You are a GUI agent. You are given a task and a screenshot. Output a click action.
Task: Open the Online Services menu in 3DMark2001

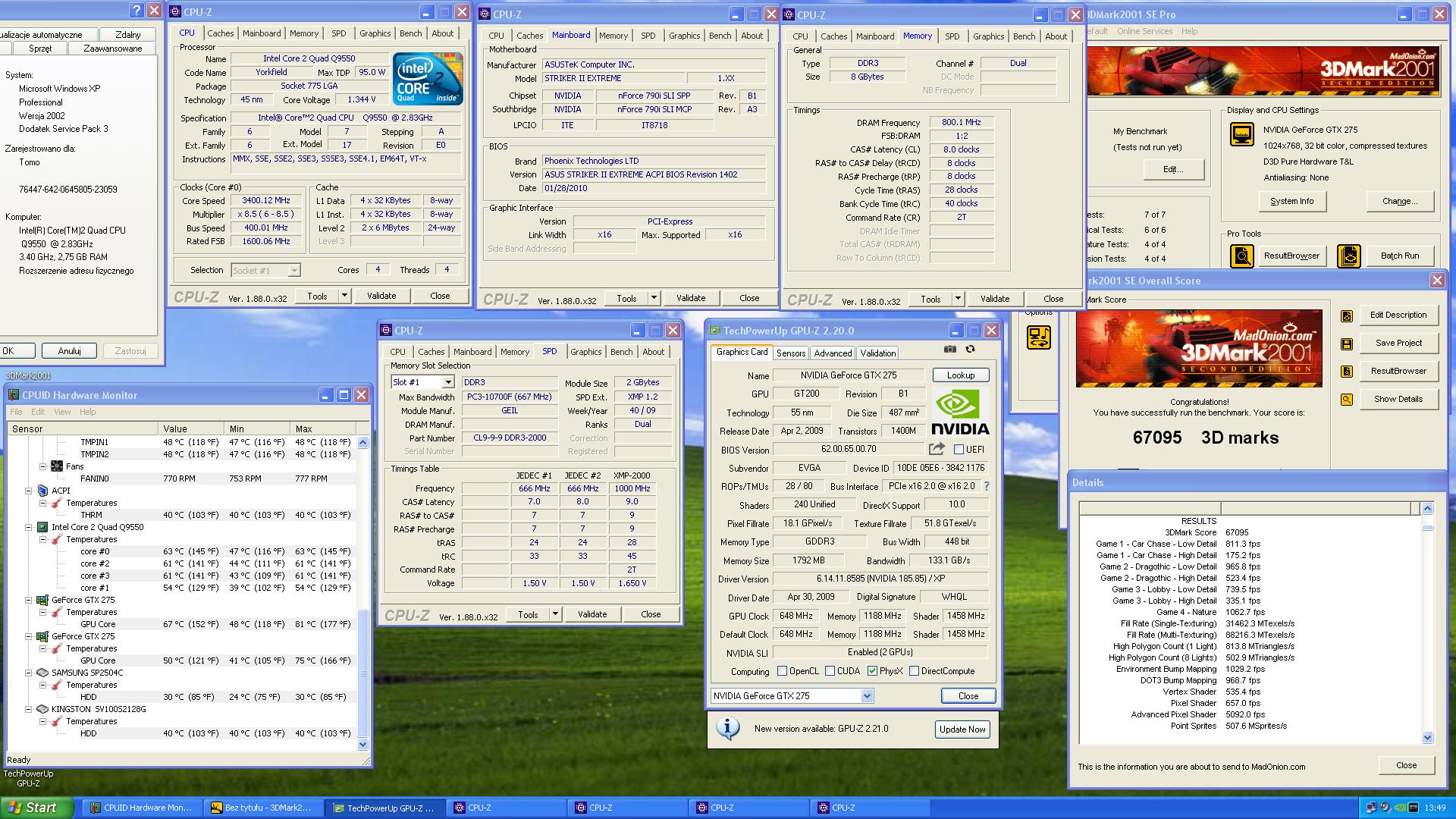point(1144,31)
